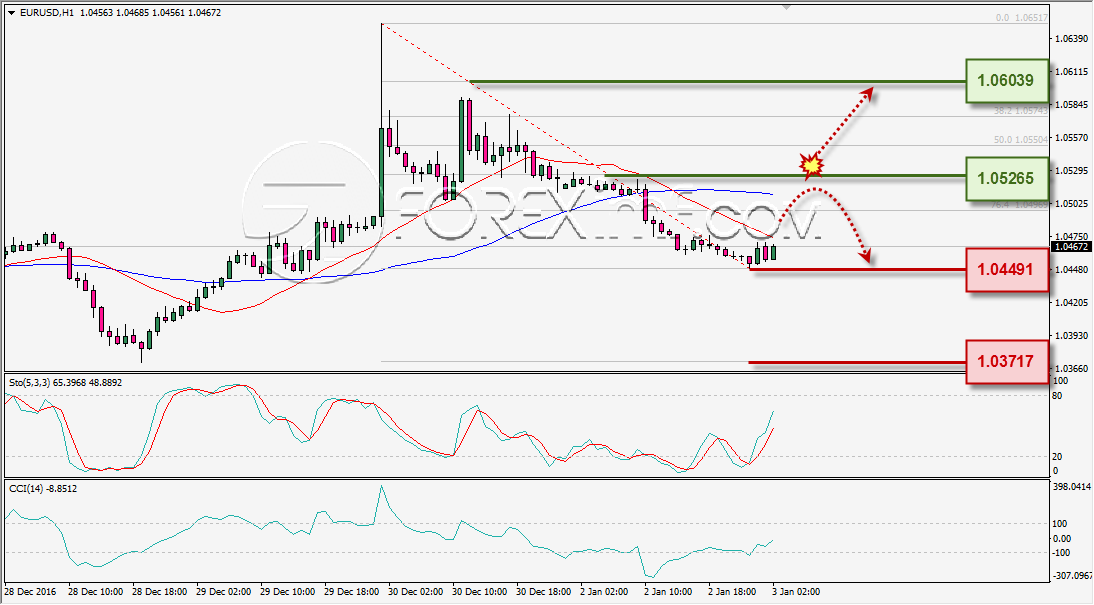Click the Fibonacci 50.0 level label
Viewport: 1094px width, 605px height.
[1021, 140]
